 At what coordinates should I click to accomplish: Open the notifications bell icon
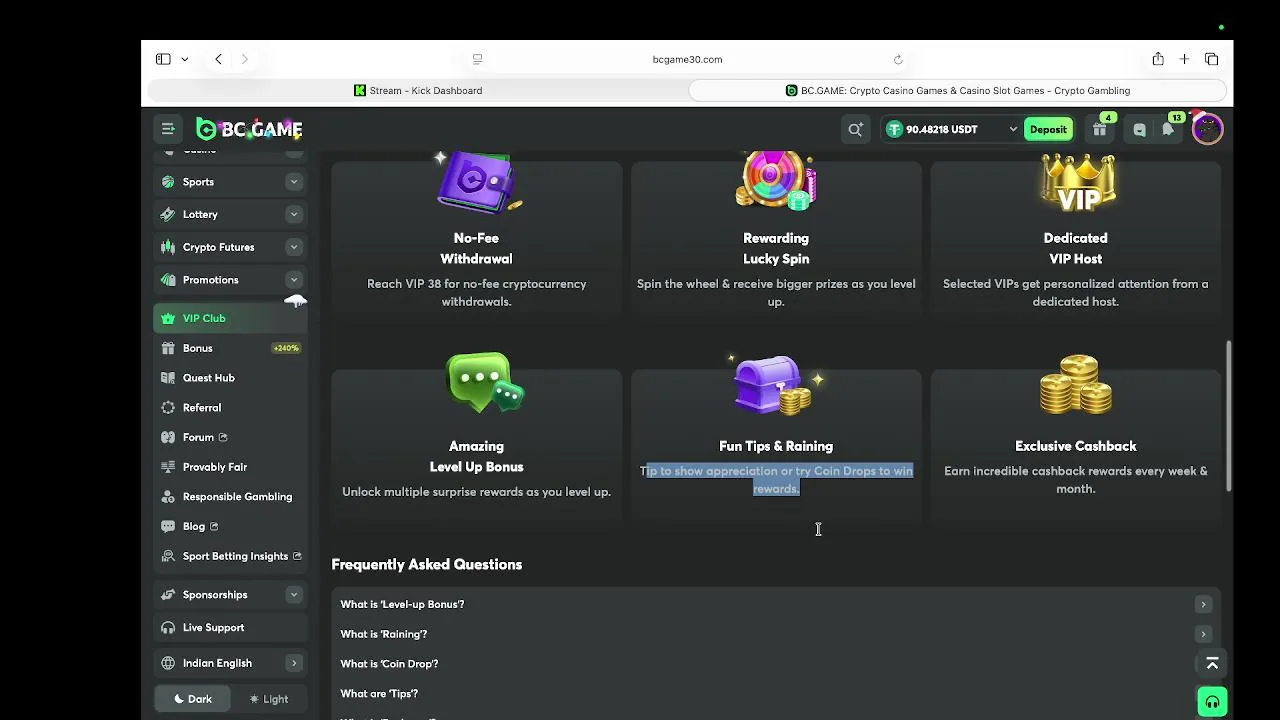pos(1168,129)
